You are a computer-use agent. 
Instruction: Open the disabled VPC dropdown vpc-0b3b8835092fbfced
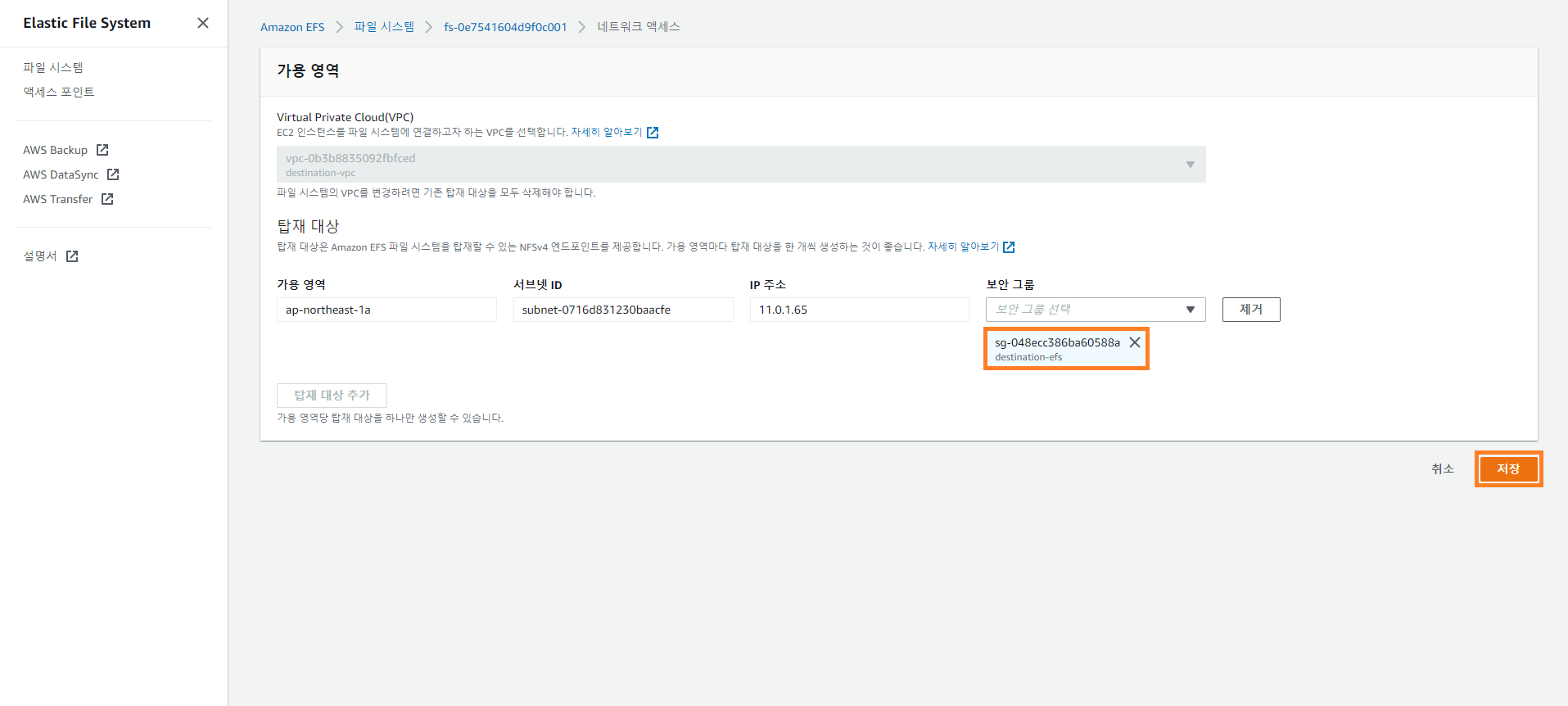coord(741,165)
